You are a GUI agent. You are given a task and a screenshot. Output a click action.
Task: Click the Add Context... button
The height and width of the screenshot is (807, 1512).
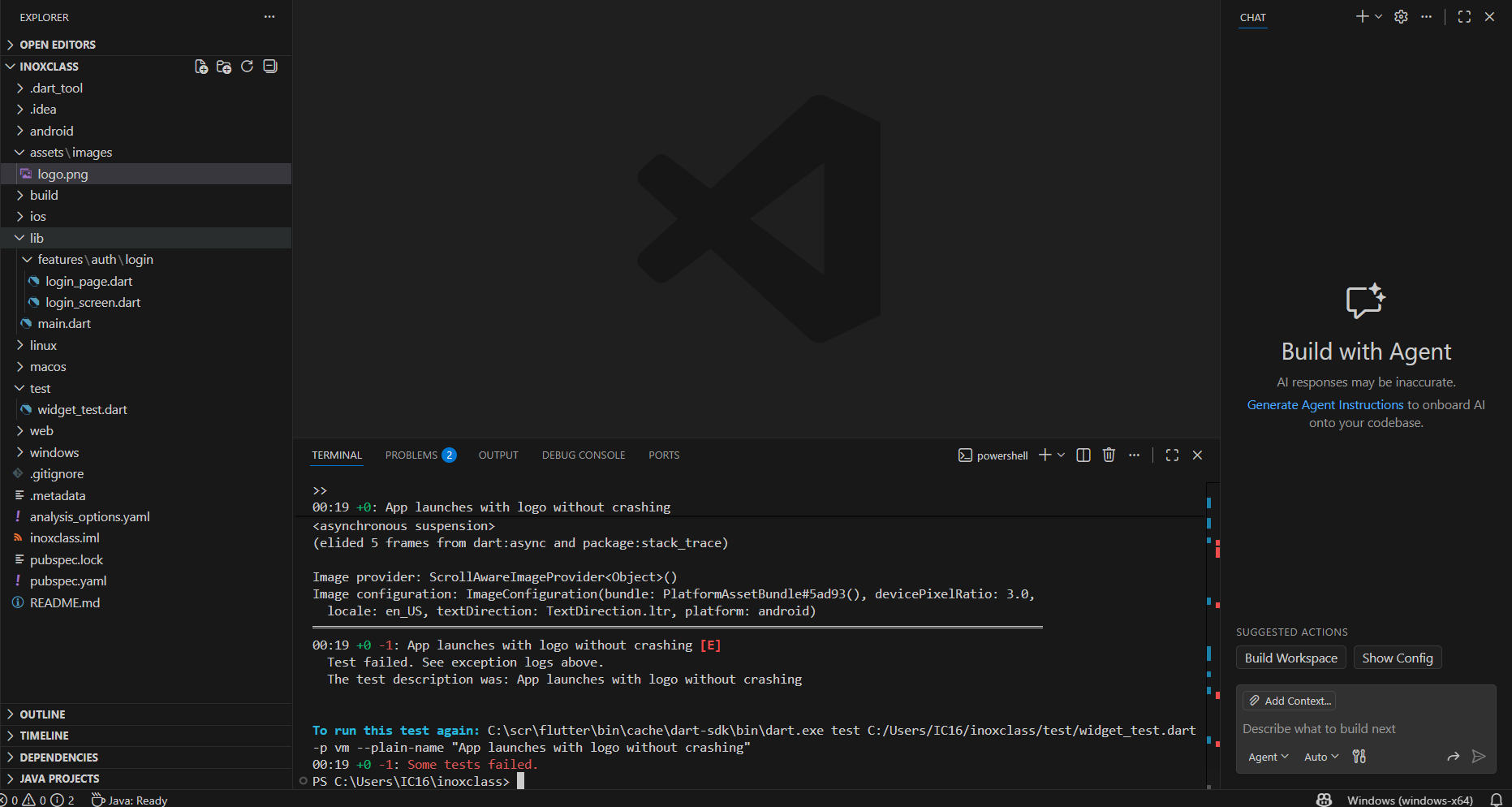1290,701
